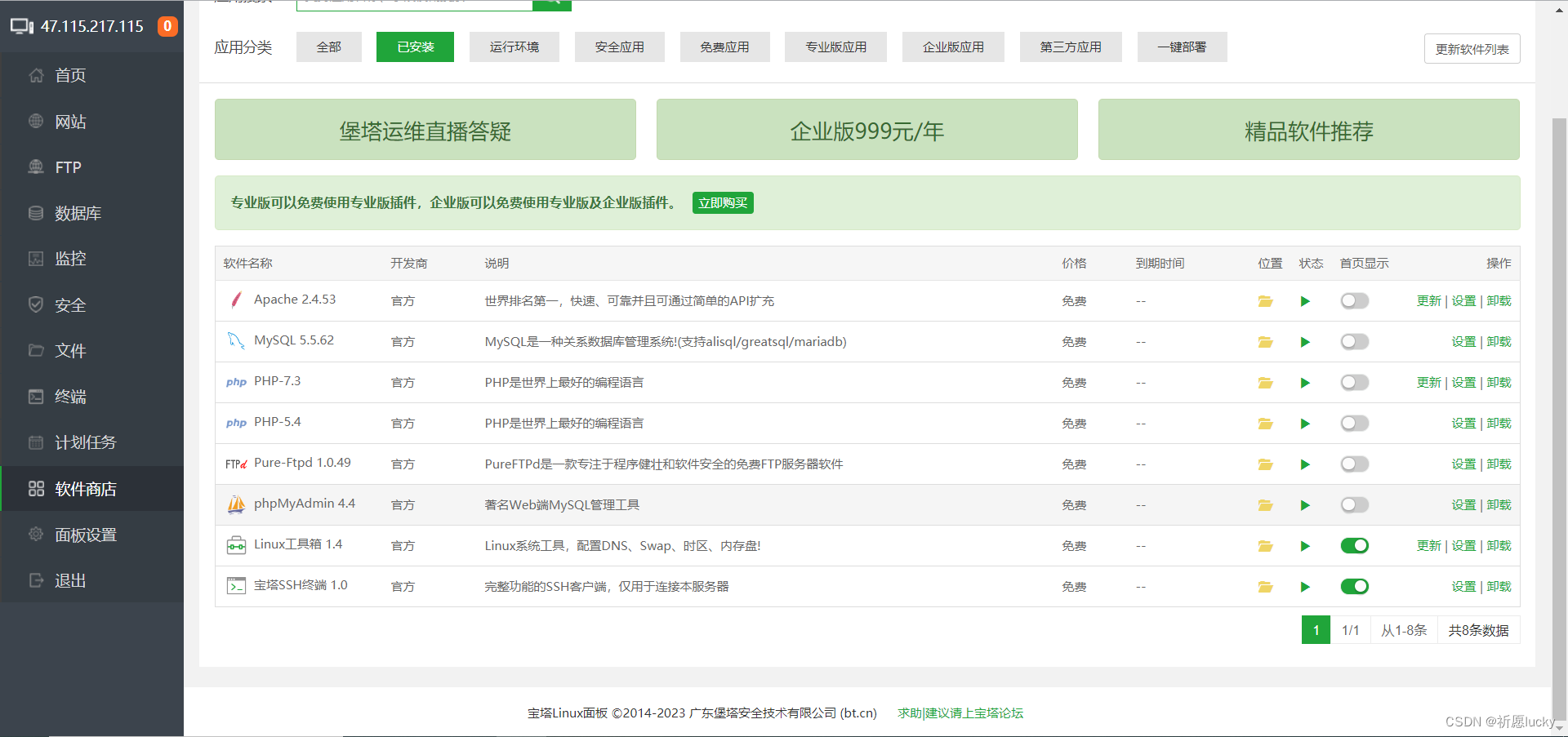1568x737 pixels.
Task: Open 计划任务 in the sidebar
Action: [x=91, y=442]
